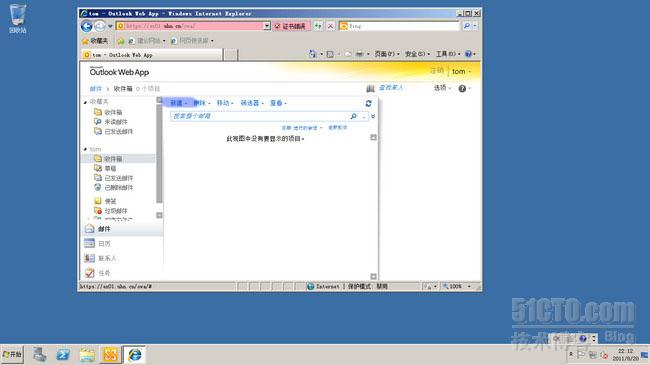The height and width of the screenshot is (365, 650).
Task: Open the 证书错误 certificate error notice
Action: [290, 26]
